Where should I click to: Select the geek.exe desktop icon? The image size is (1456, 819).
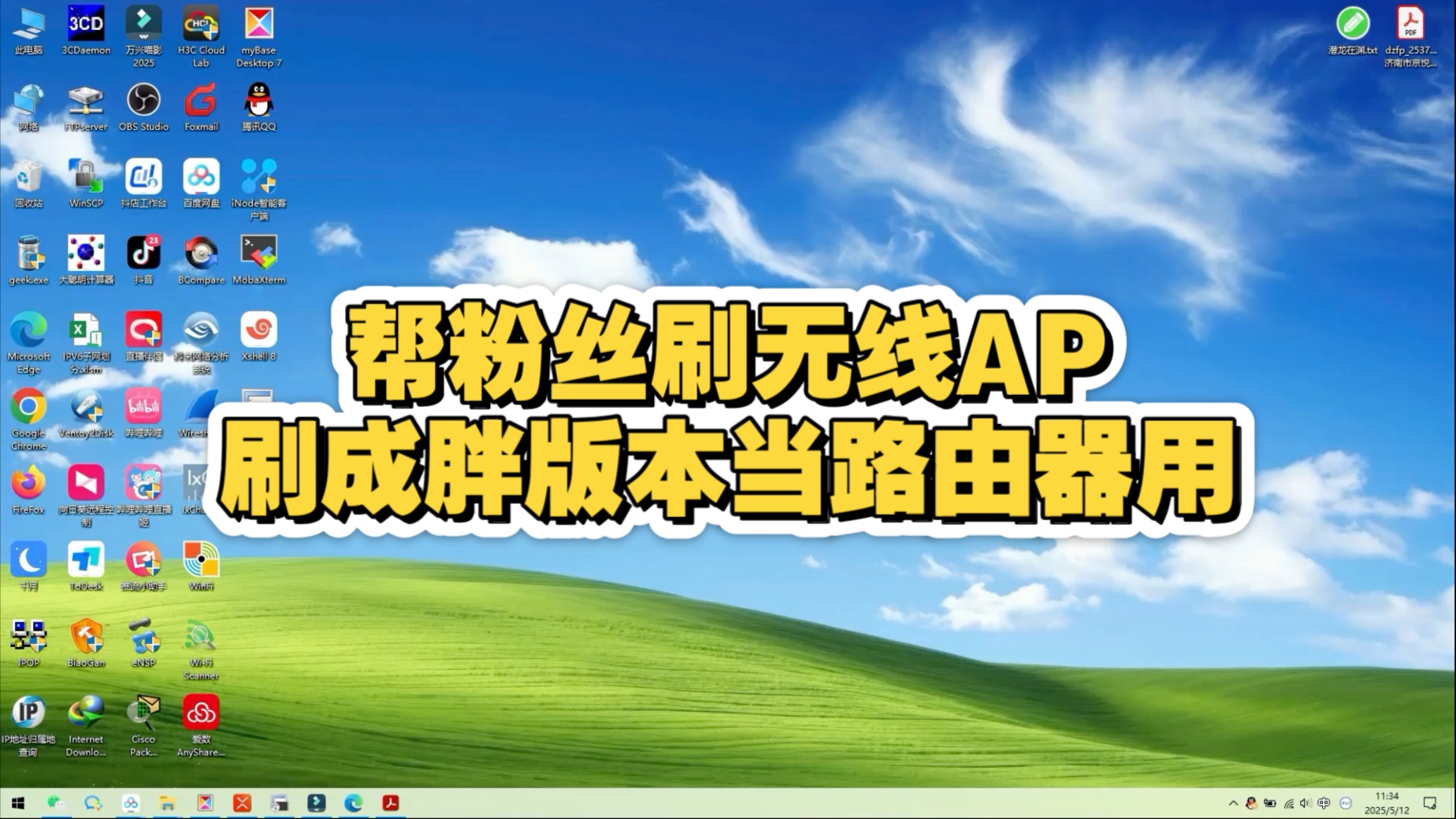28,260
